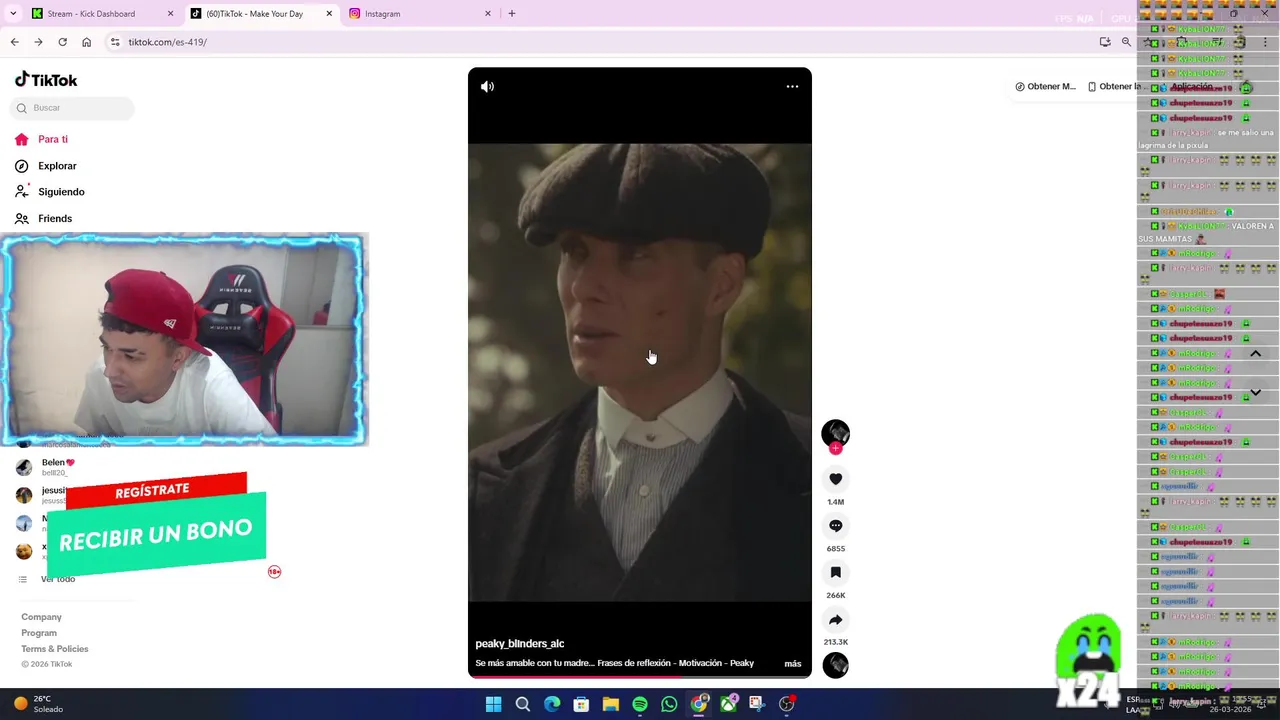This screenshot has width=1280, height=720.
Task: Open OBS Studio from the taskbar
Action: [787, 704]
